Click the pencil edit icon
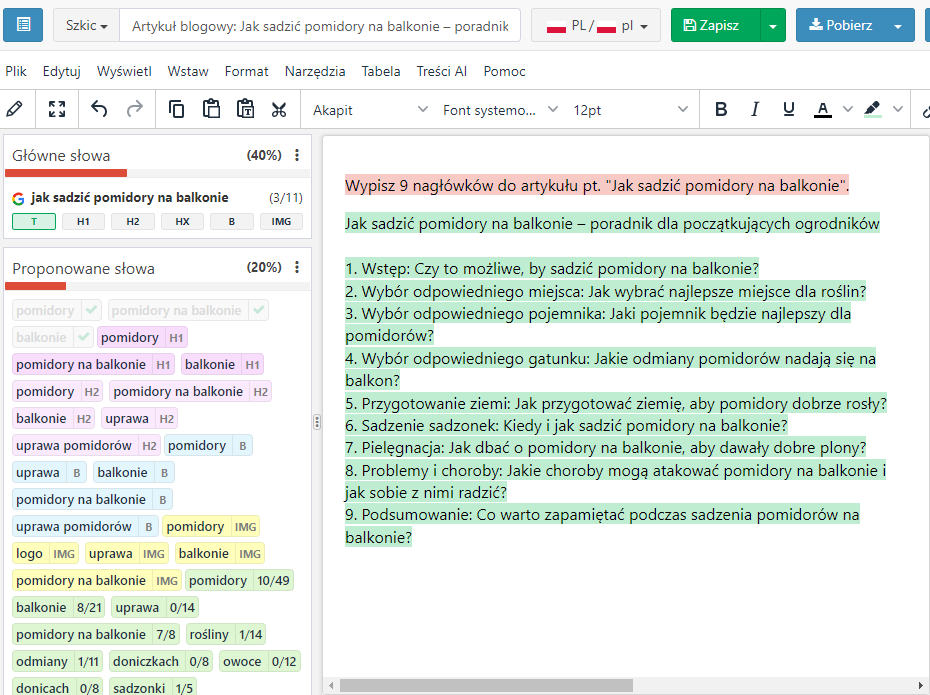 [x=15, y=109]
